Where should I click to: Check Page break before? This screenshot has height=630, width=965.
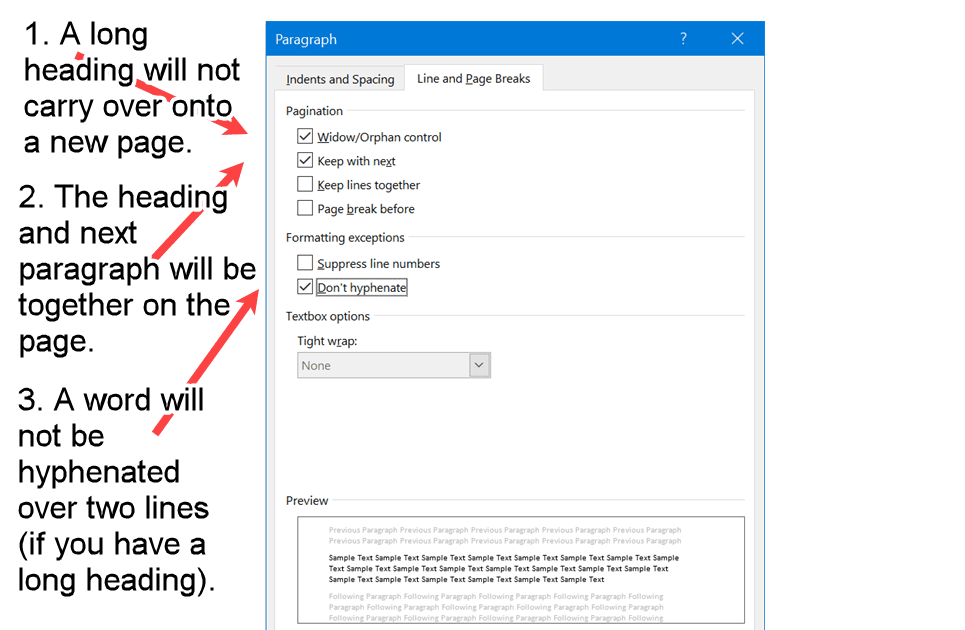[x=305, y=209]
